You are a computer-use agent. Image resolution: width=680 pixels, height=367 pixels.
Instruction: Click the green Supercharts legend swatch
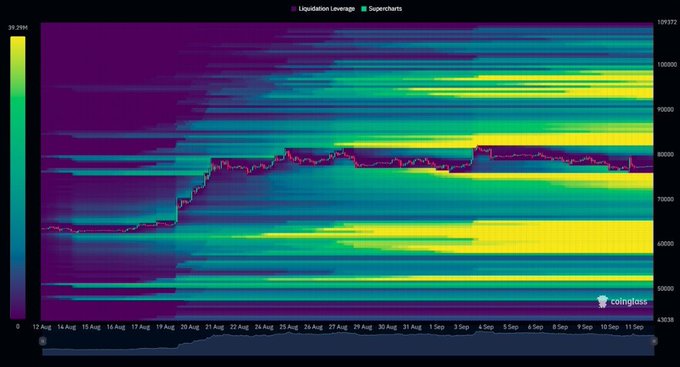click(x=364, y=9)
